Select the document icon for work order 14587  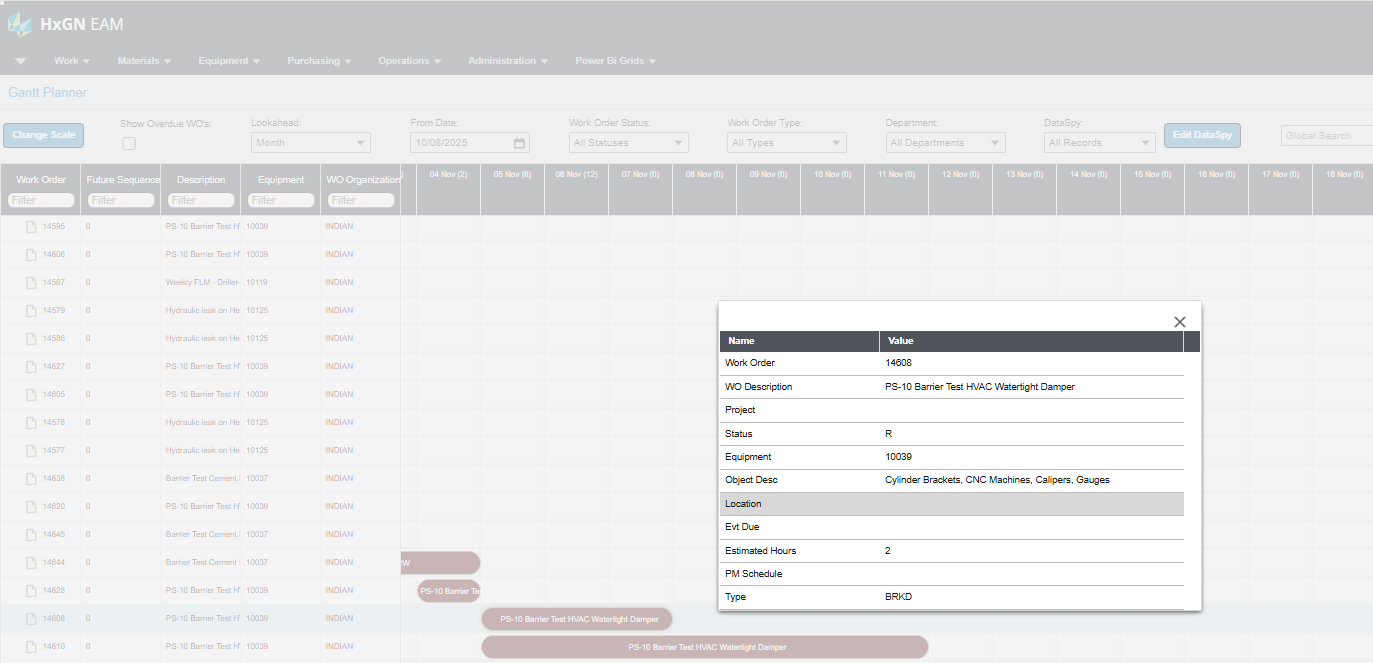pyautogui.click(x=31, y=282)
